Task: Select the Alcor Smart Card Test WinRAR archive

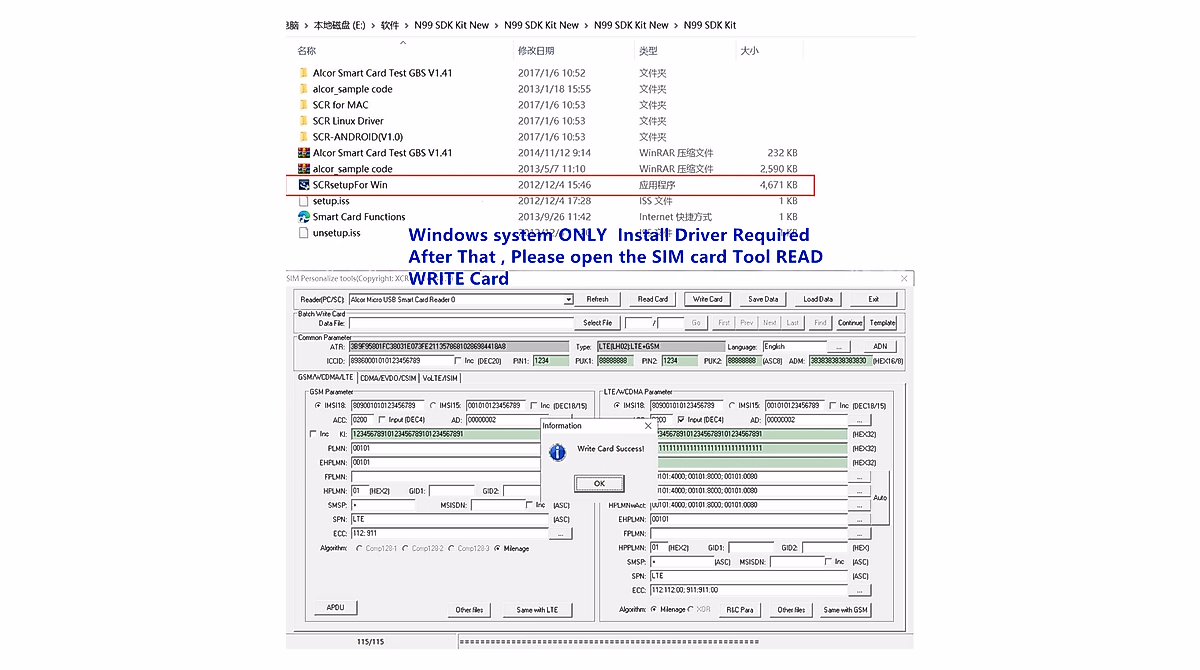Action: coord(377,152)
